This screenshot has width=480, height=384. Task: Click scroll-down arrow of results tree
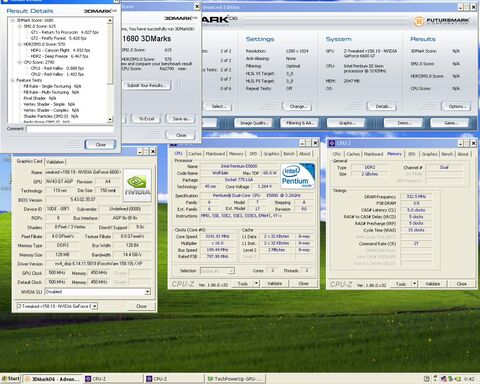(110, 119)
